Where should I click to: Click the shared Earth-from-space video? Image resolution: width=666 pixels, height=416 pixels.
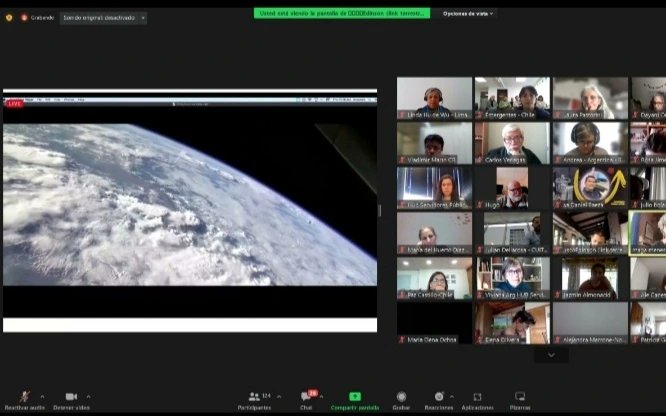pyautogui.click(x=190, y=204)
